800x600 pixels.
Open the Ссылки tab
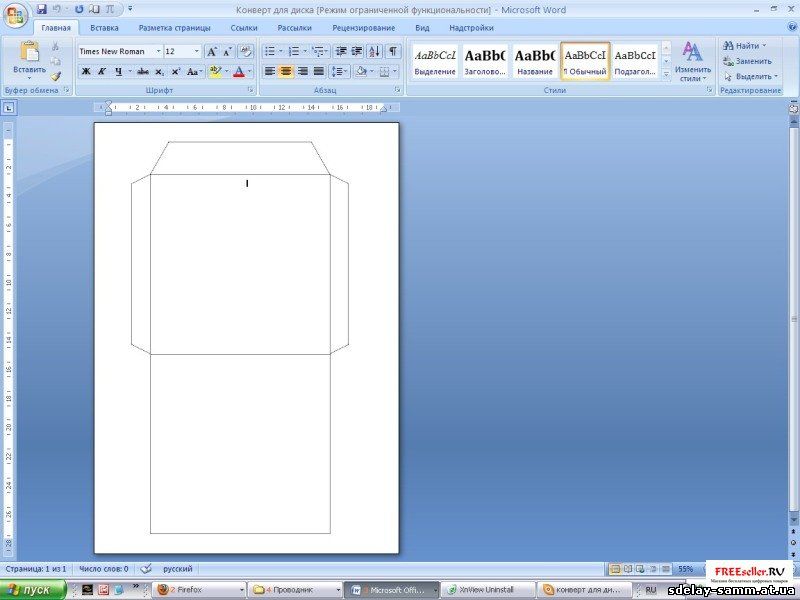tap(244, 28)
